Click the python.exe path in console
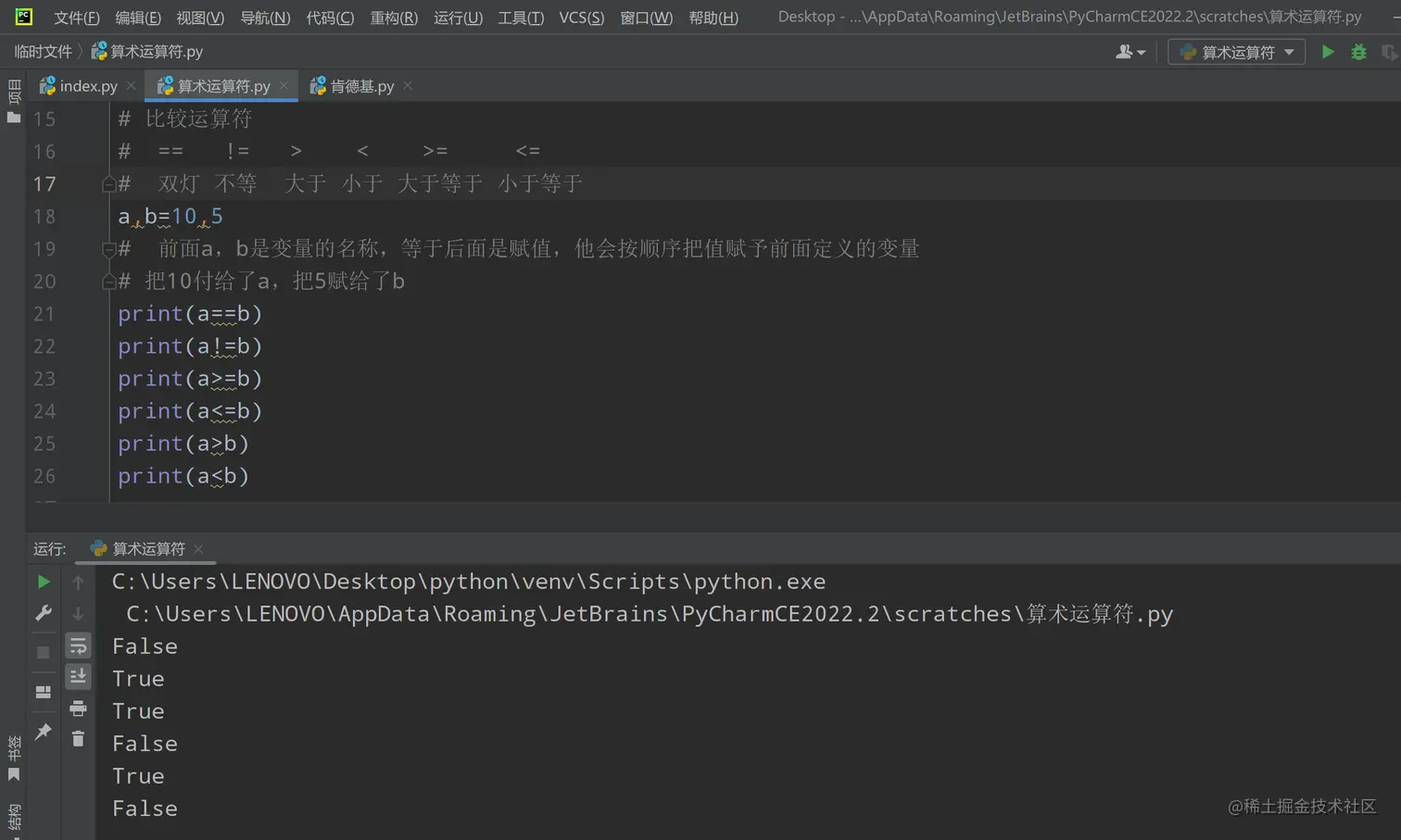This screenshot has height=840, width=1401. point(469,582)
